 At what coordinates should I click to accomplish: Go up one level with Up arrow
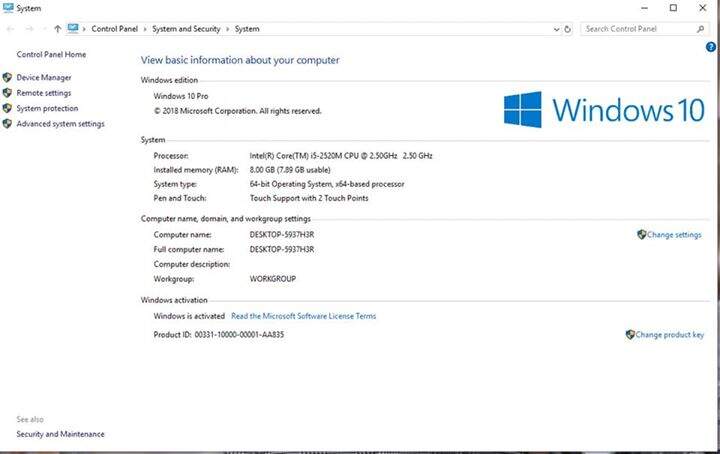pyautogui.click(x=57, y=29)
